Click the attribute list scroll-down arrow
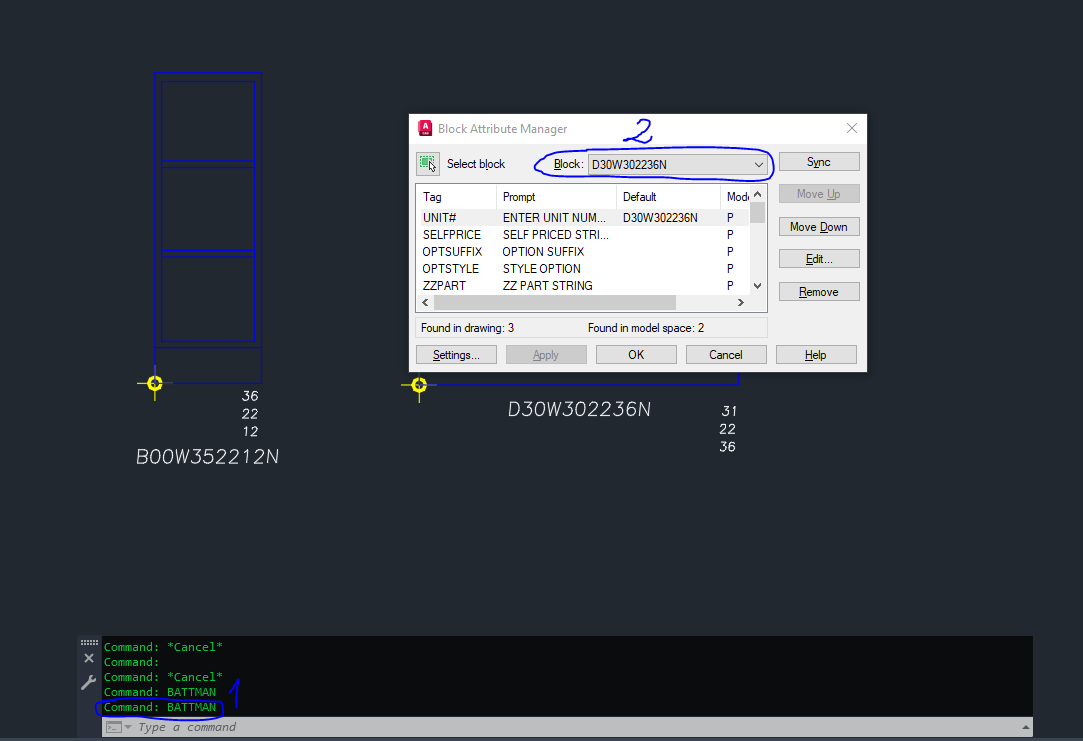Screen dimensions: 1083x741 pos(758,286)
